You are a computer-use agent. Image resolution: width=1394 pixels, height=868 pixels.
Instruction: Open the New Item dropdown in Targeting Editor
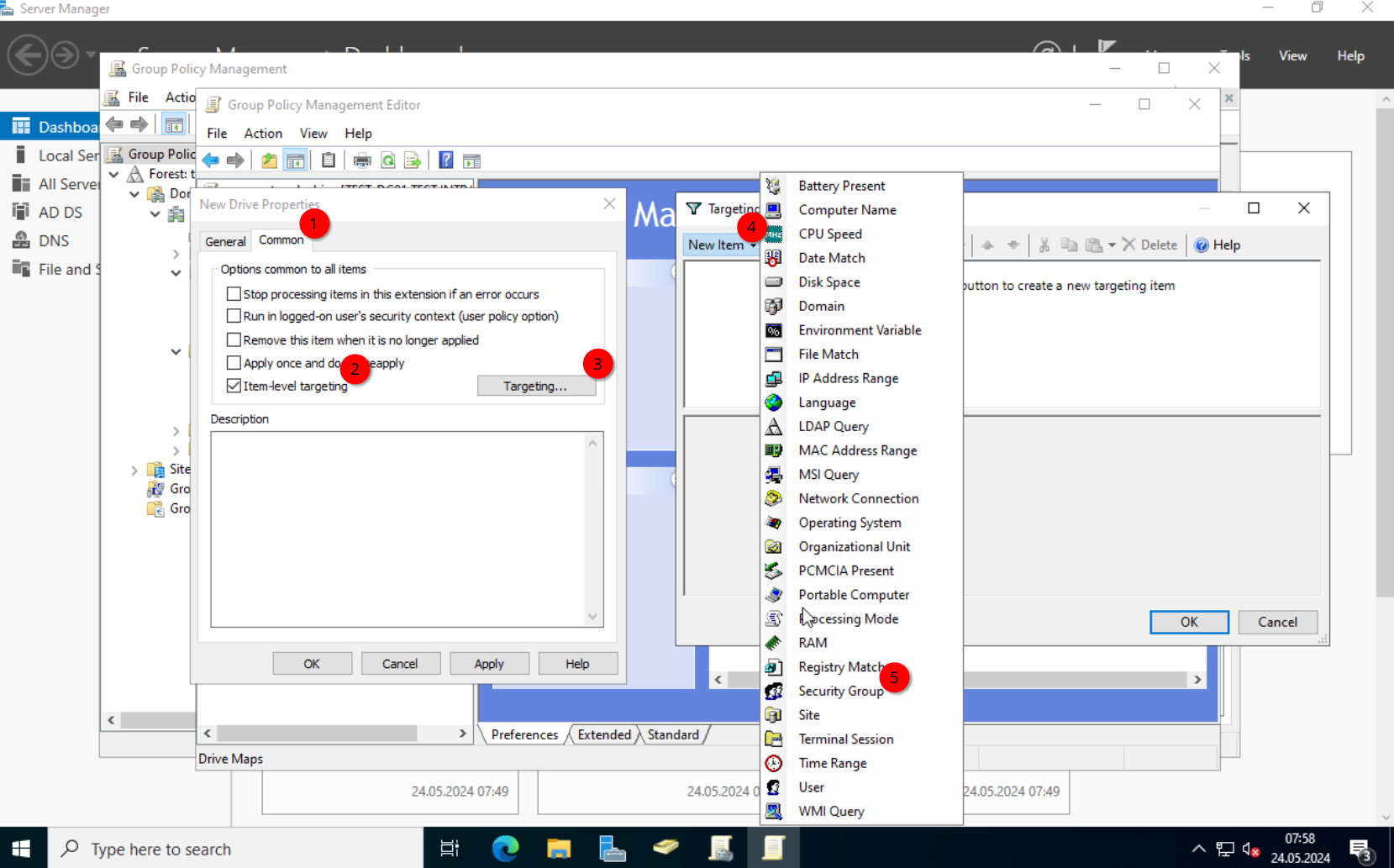click(x=721, y=245)
